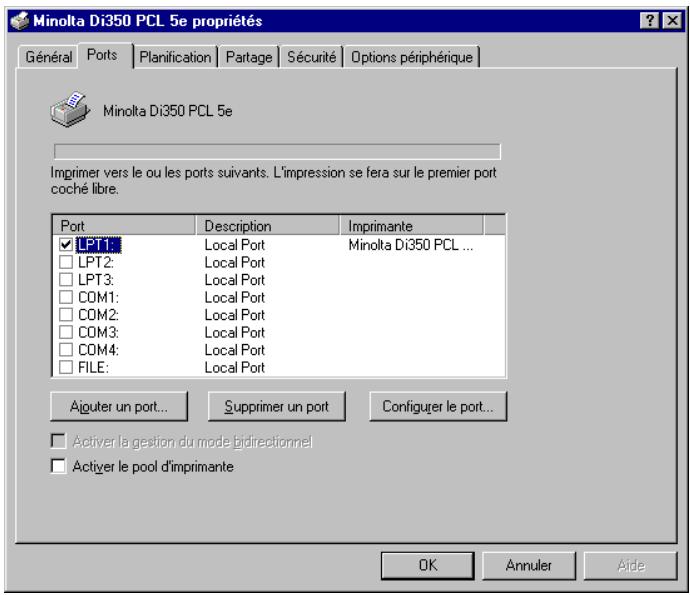Click 'Local Port' description in the COM1: row
Viewport: 690px width, 595px height.
(235, 298)
